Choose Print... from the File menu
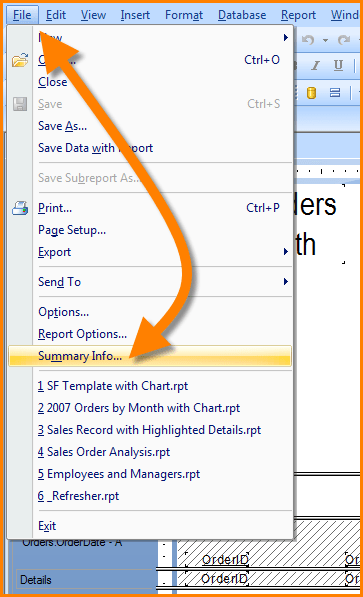 [55, 208]
